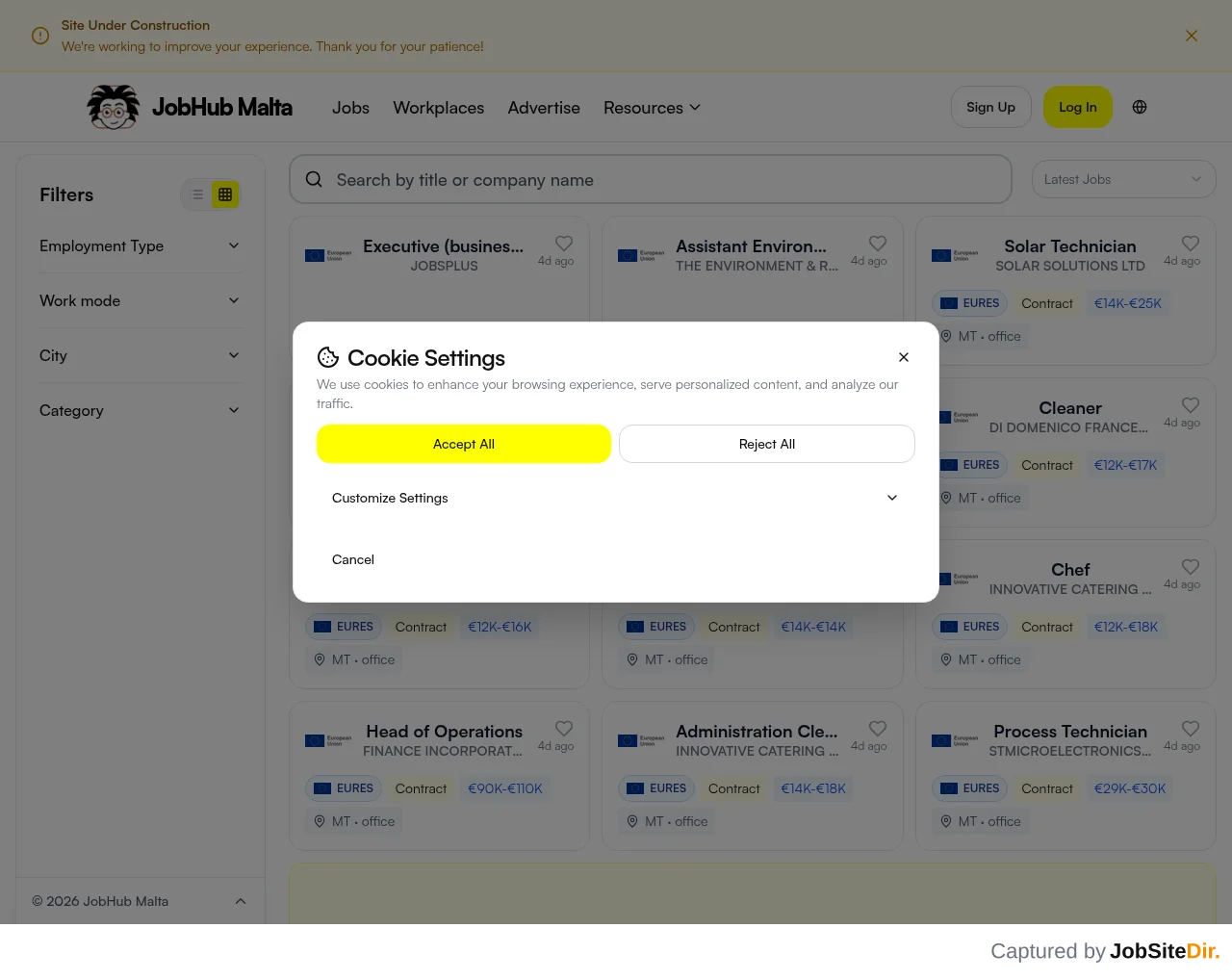Click the JobHub Malta mascot logo

tap(114, 107)
